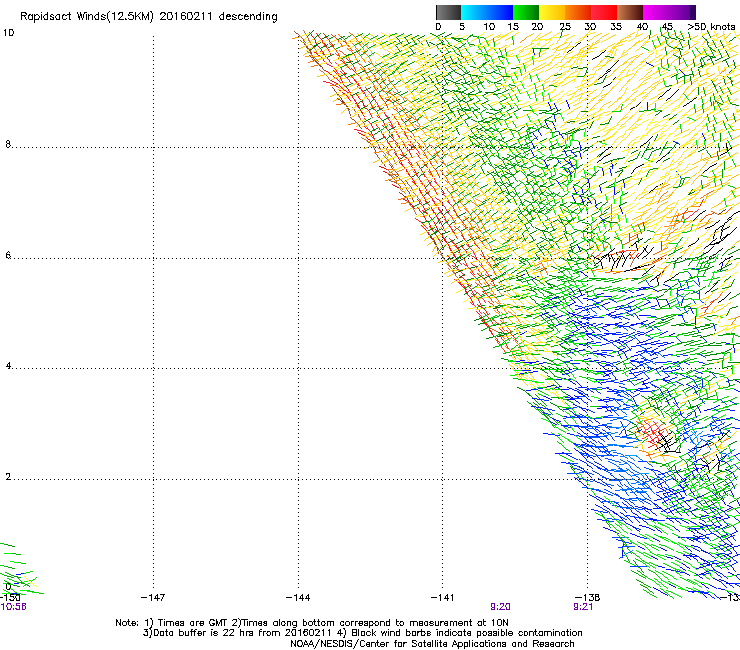Click the '30' speed label under color bar
740x650 pixels.
590,27
